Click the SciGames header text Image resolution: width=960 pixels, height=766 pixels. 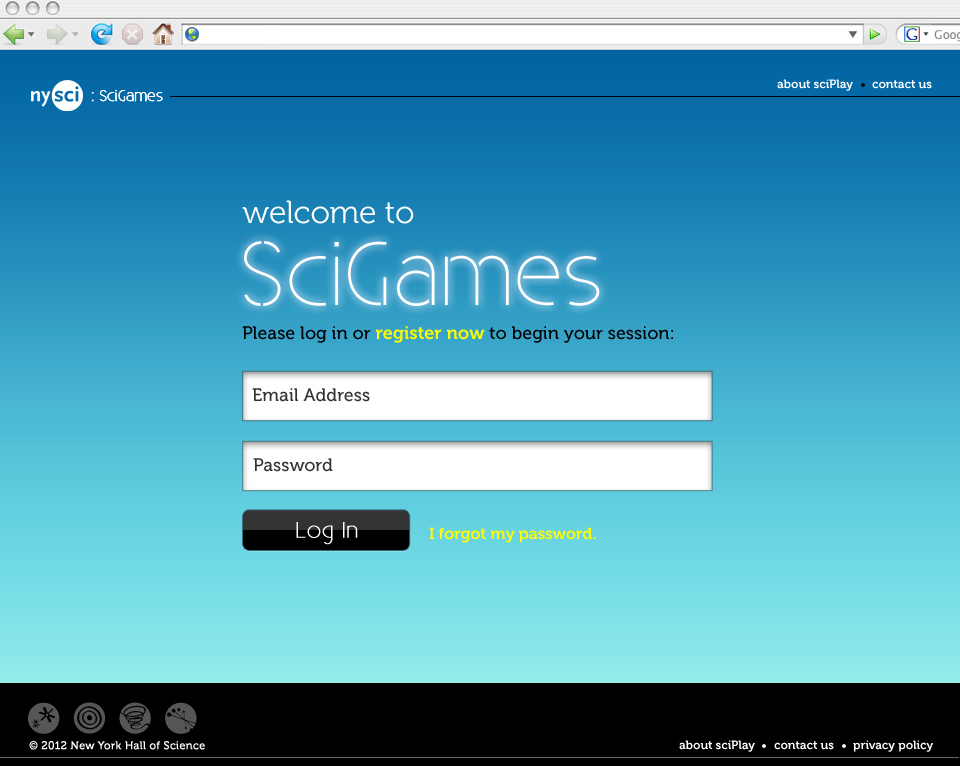point(131,96)
